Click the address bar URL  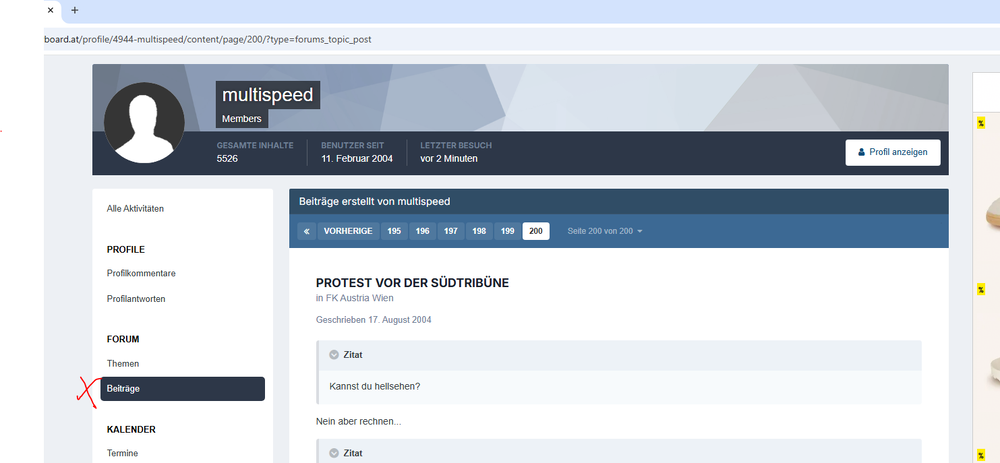click(x=207, y=40)
